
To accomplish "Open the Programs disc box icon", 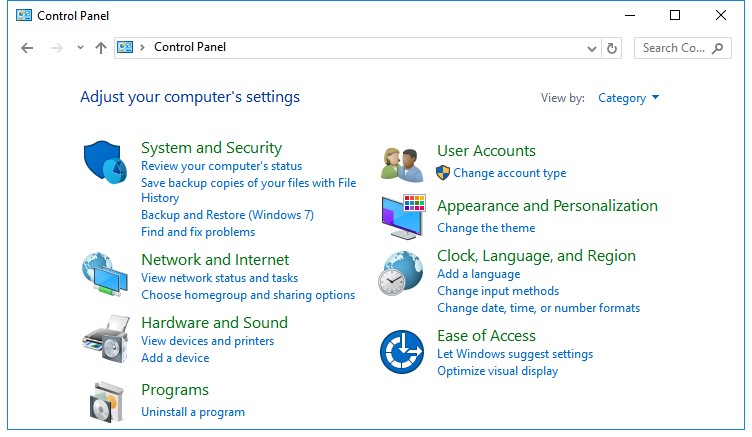I will coord(107,402).
